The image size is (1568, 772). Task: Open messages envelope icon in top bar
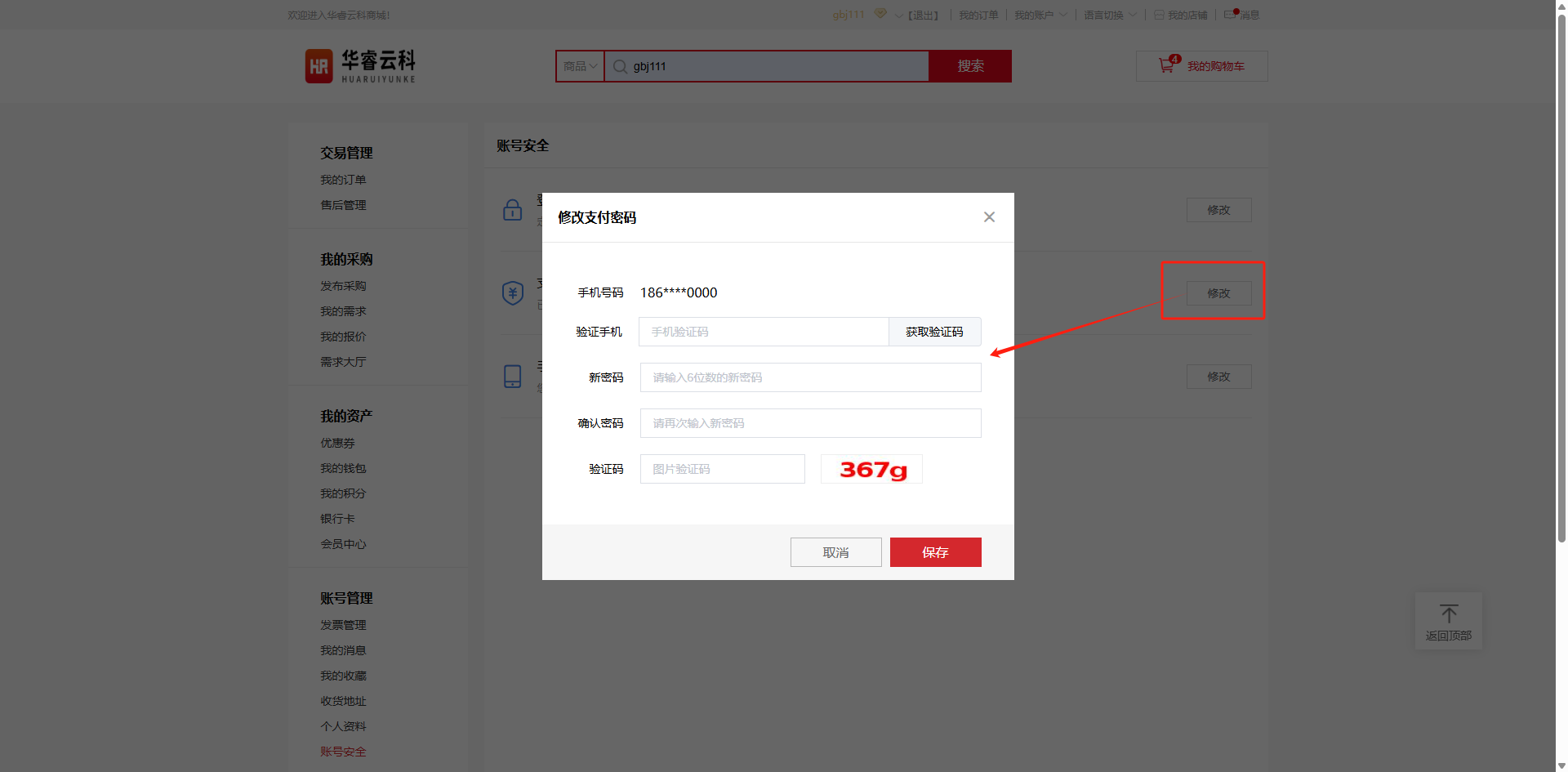[x=1230, y=15]
